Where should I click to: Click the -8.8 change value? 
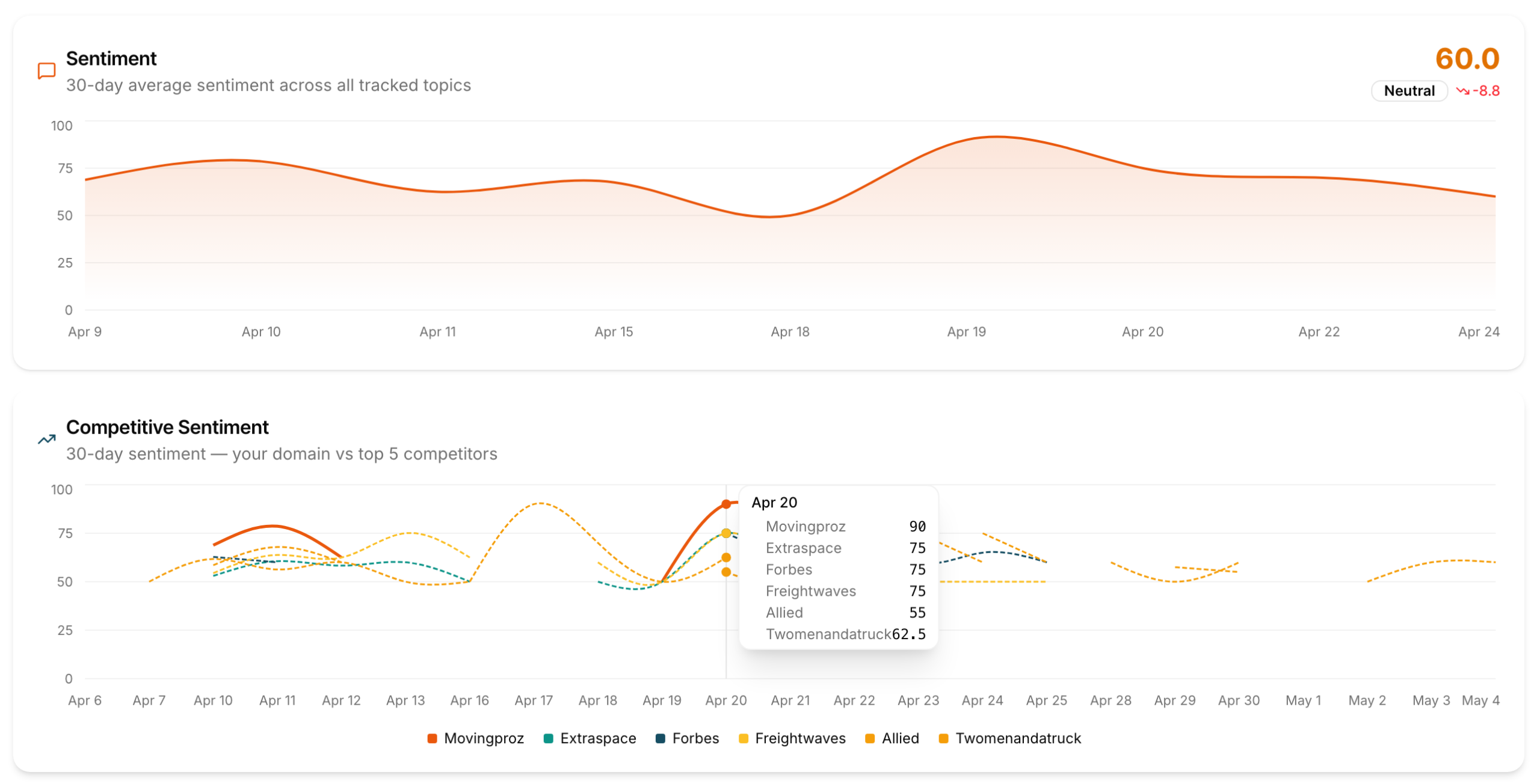[x=1486, y=91]
